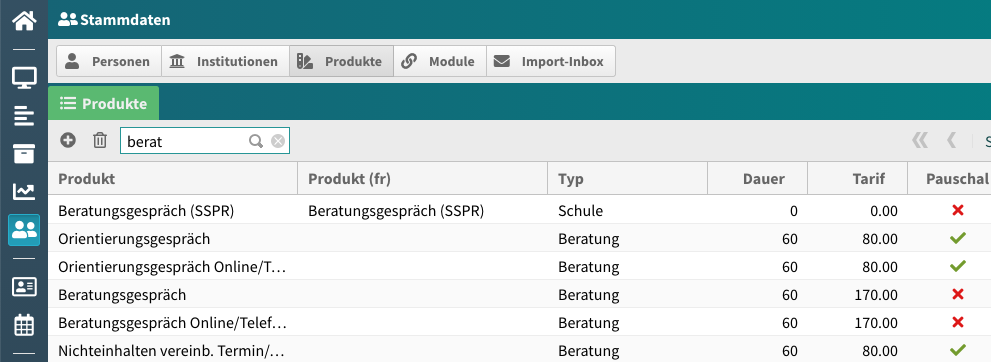Open the monitor icon in sidebar
Viewport: 991px width, 362px height.
tap(24, 78)
